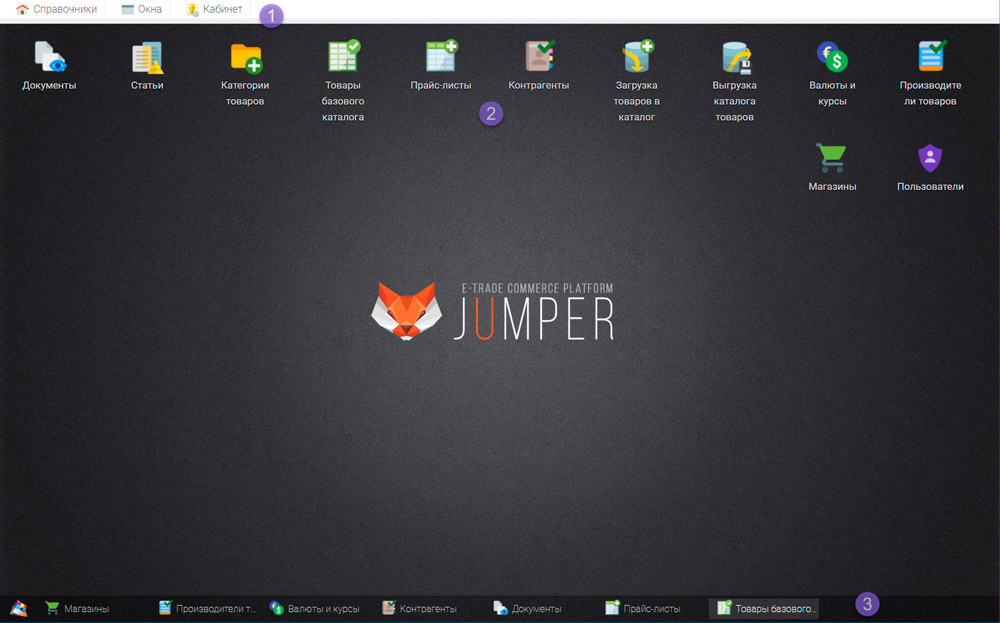Open the Документы desktop icon

49,57
